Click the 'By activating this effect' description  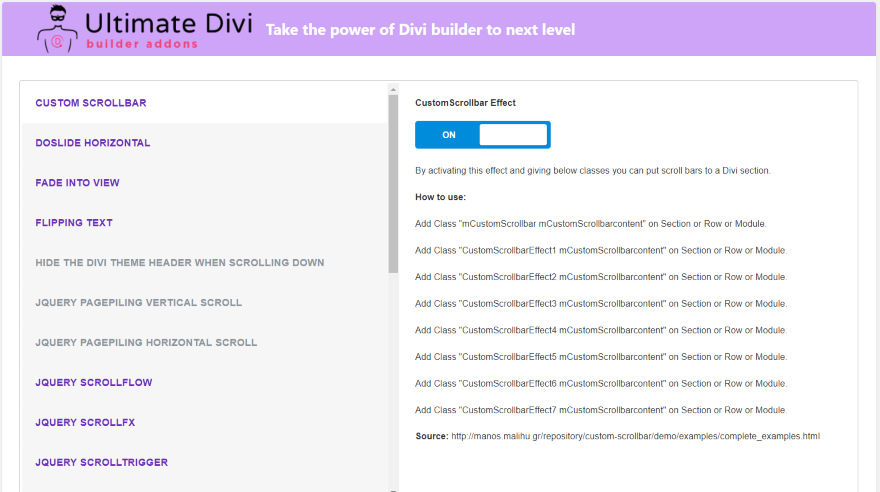pos(593,170)
